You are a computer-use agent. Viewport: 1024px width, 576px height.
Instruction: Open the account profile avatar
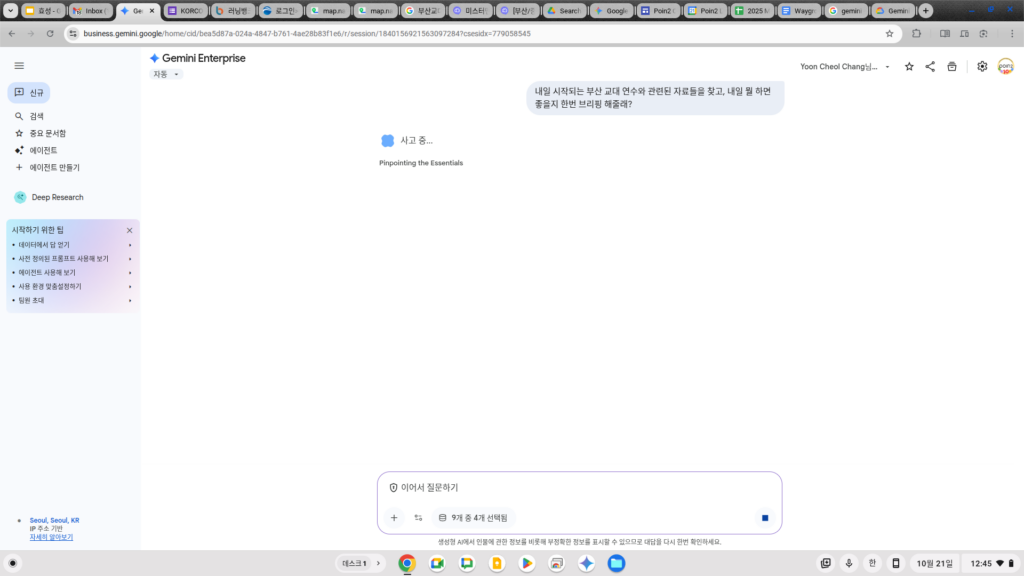coord(1005,67)
